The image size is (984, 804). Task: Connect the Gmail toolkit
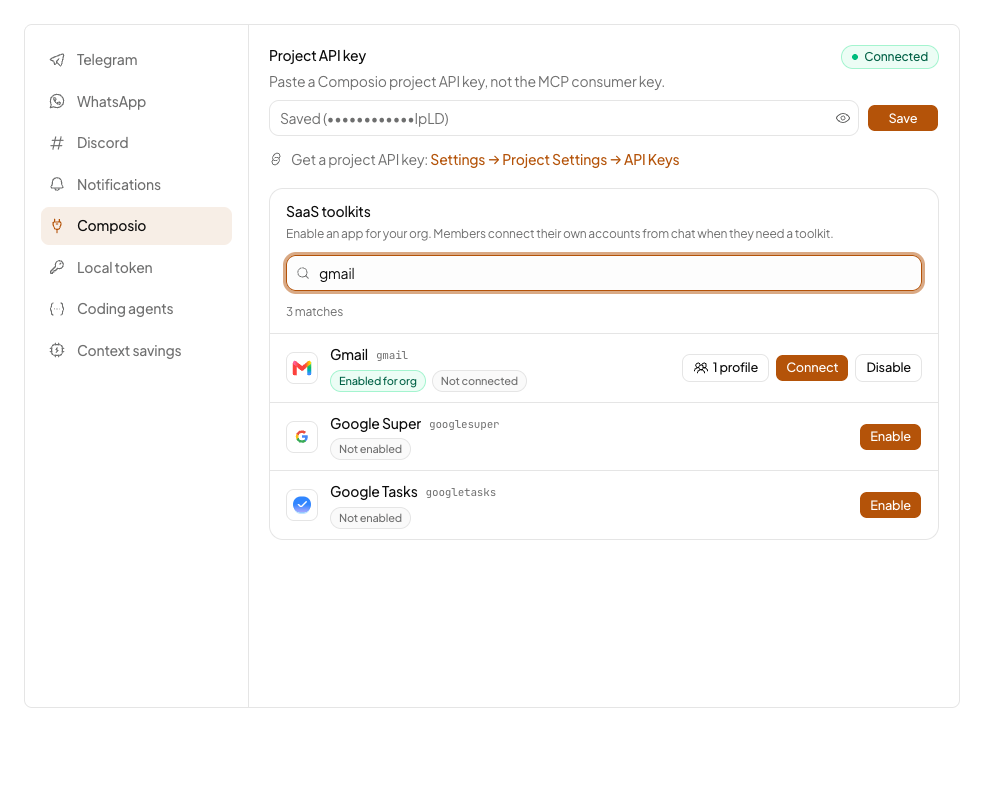click(x=811, y=368)
